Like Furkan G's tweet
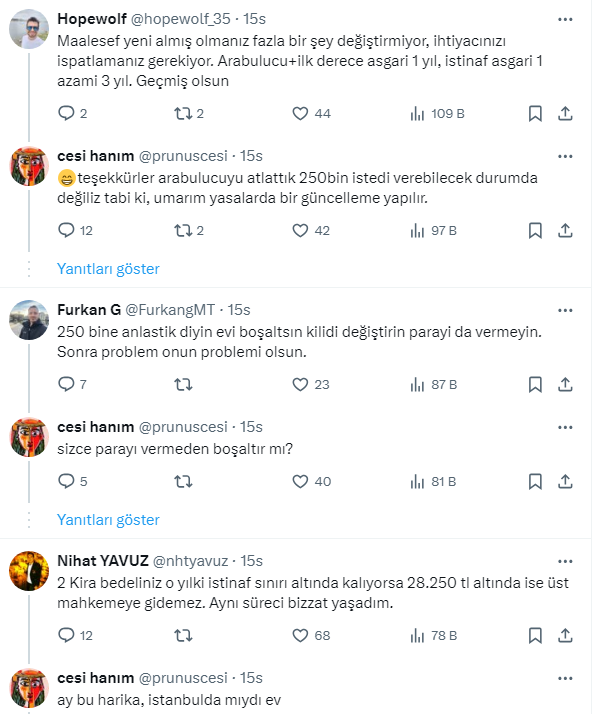Image resolution: width=606 pixels, height=714 pixels. [x=300, y=384]
